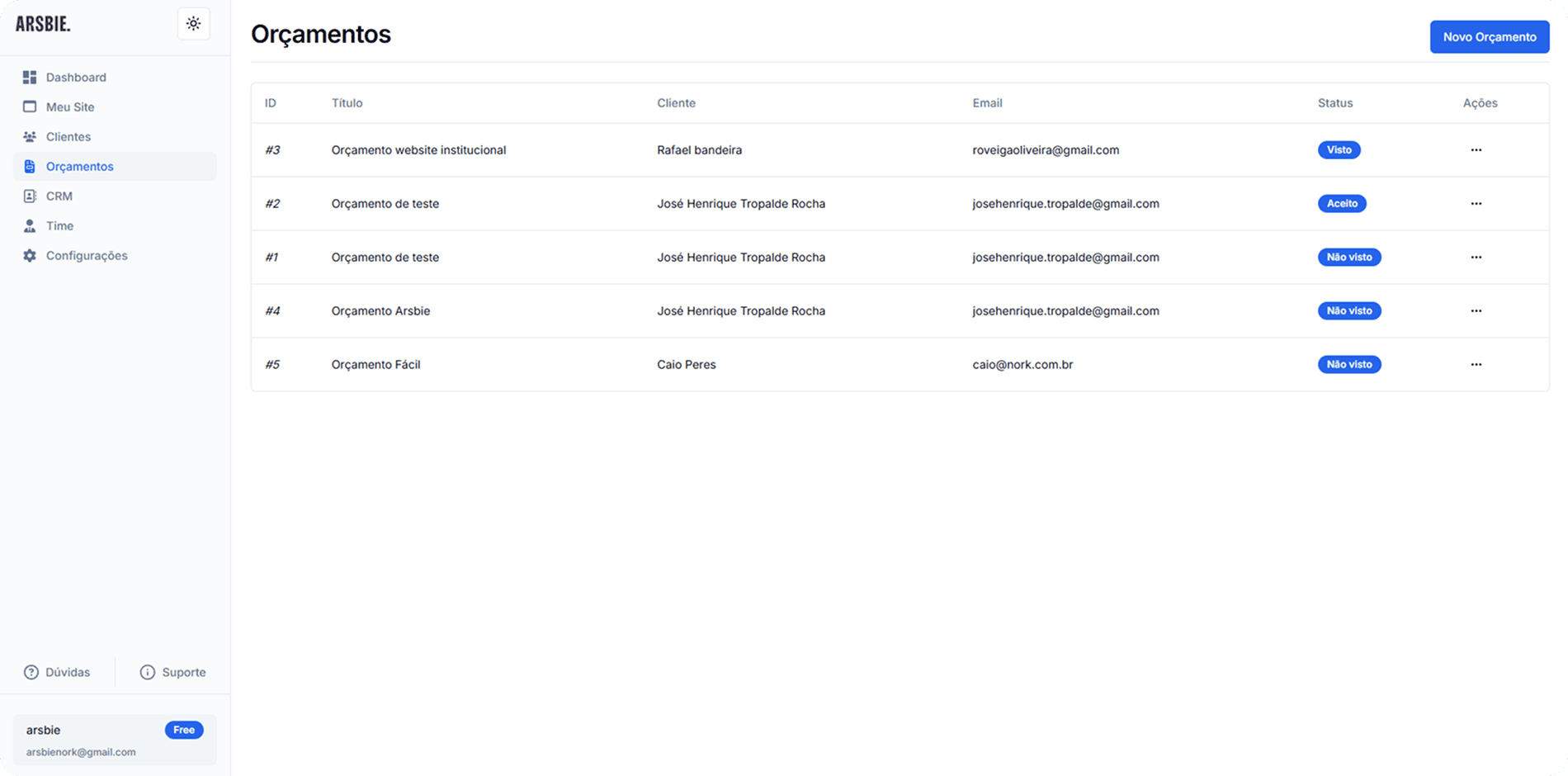The width and height of the screenshot is (1568, 776).
Task: Toggle the light/dark theme sun button
Action: 193,24
